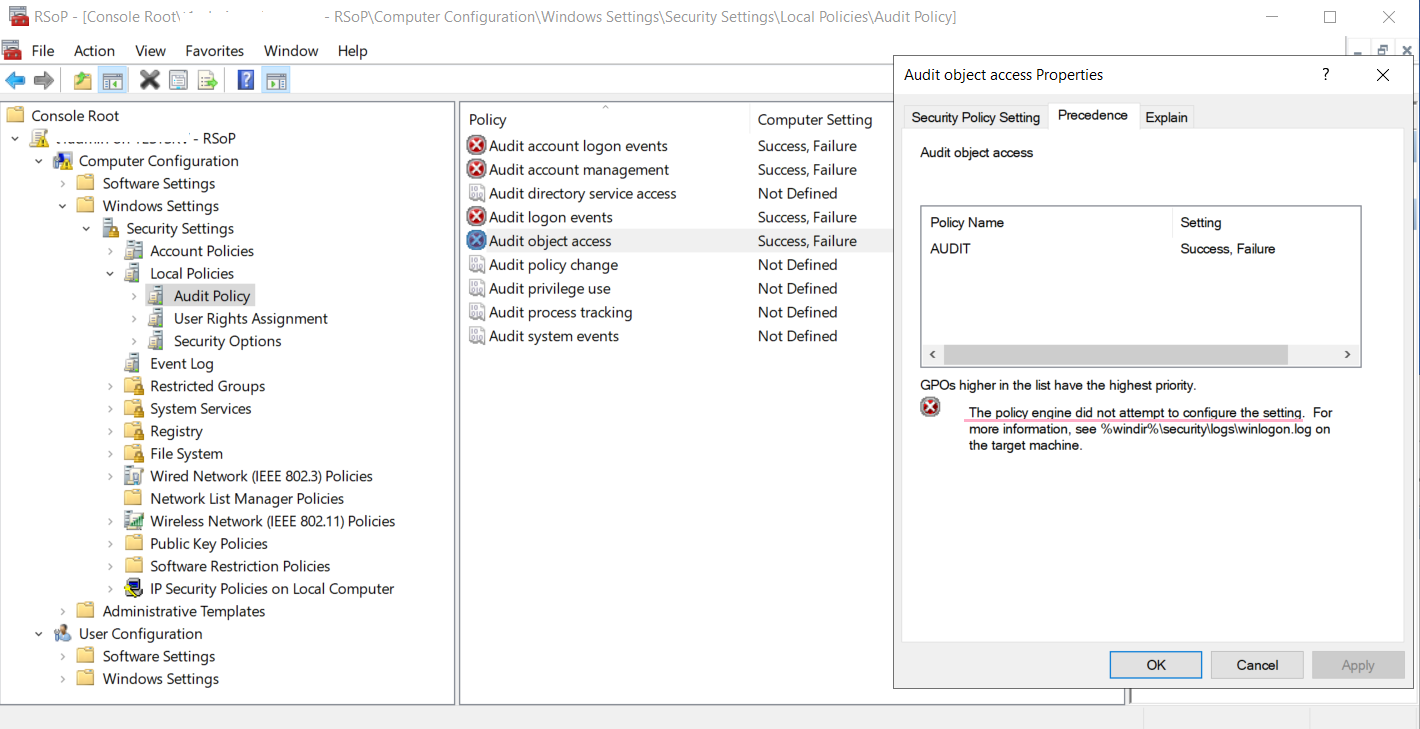This screenshot has height=729, width=1420.
Task: Select the Event Log tree item
Action: [x=181, y=364]
